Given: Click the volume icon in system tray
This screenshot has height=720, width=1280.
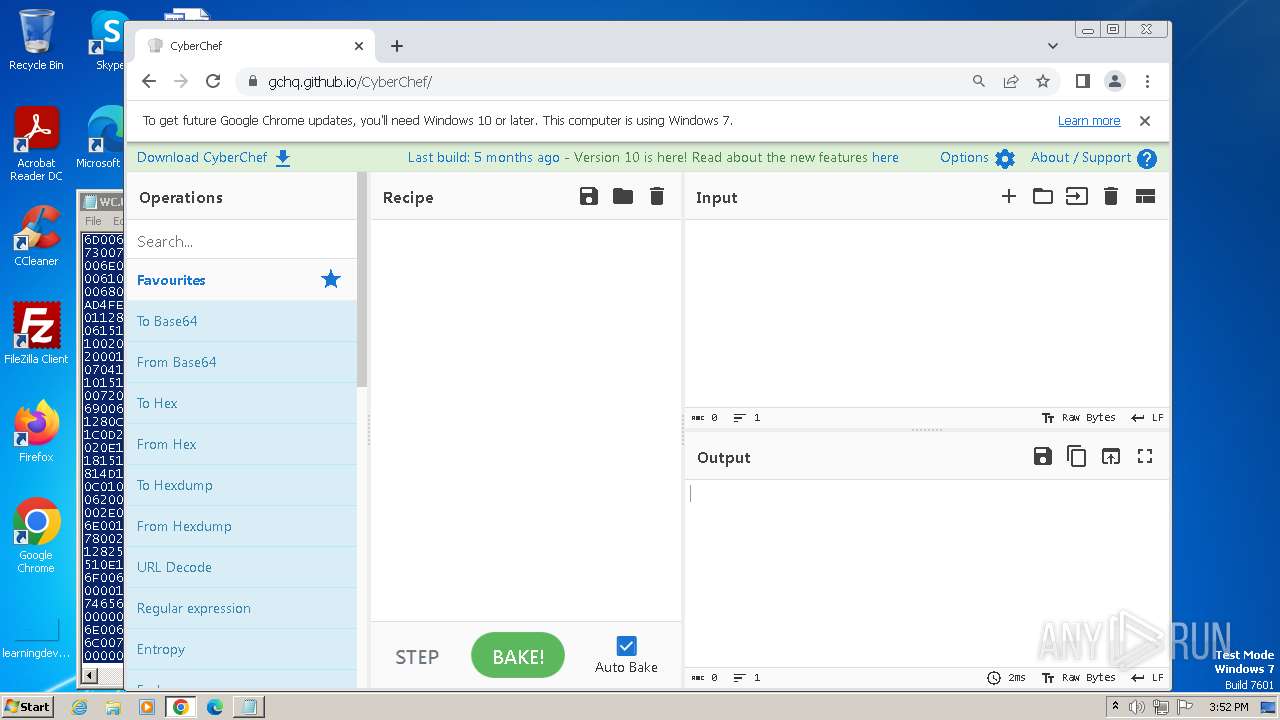Looking at the screenshot, I should [x=1137, y=707].
